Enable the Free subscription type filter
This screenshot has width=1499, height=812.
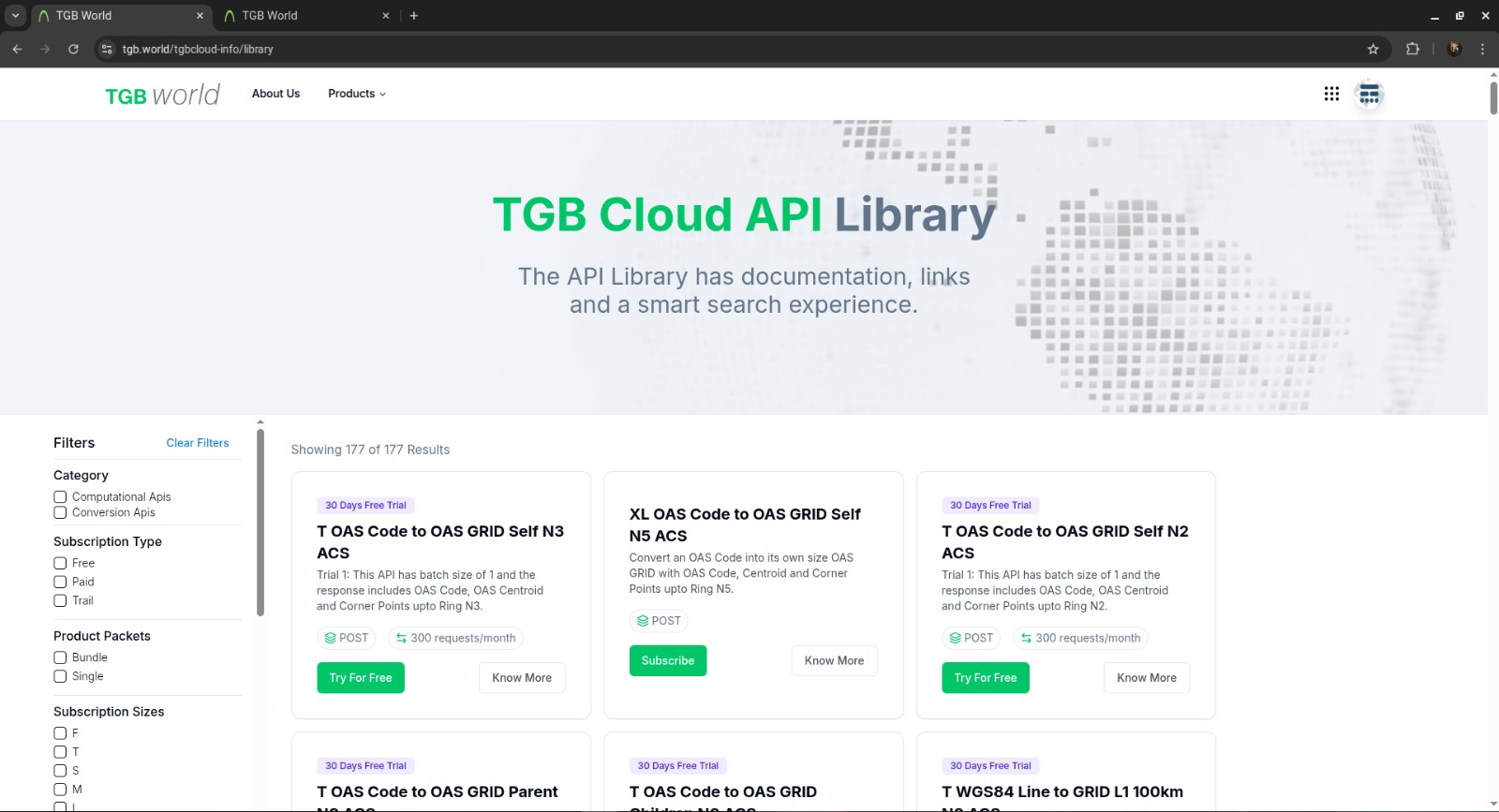click(60, 563)
